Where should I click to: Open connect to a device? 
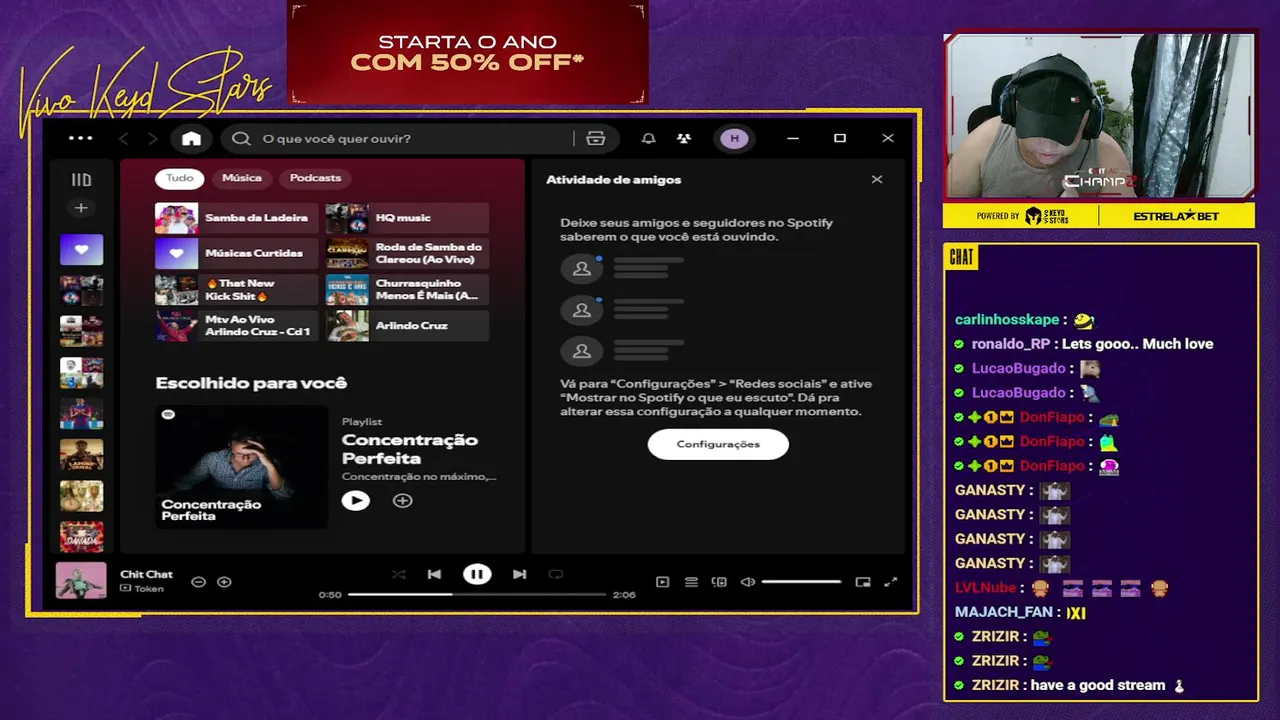719,582
